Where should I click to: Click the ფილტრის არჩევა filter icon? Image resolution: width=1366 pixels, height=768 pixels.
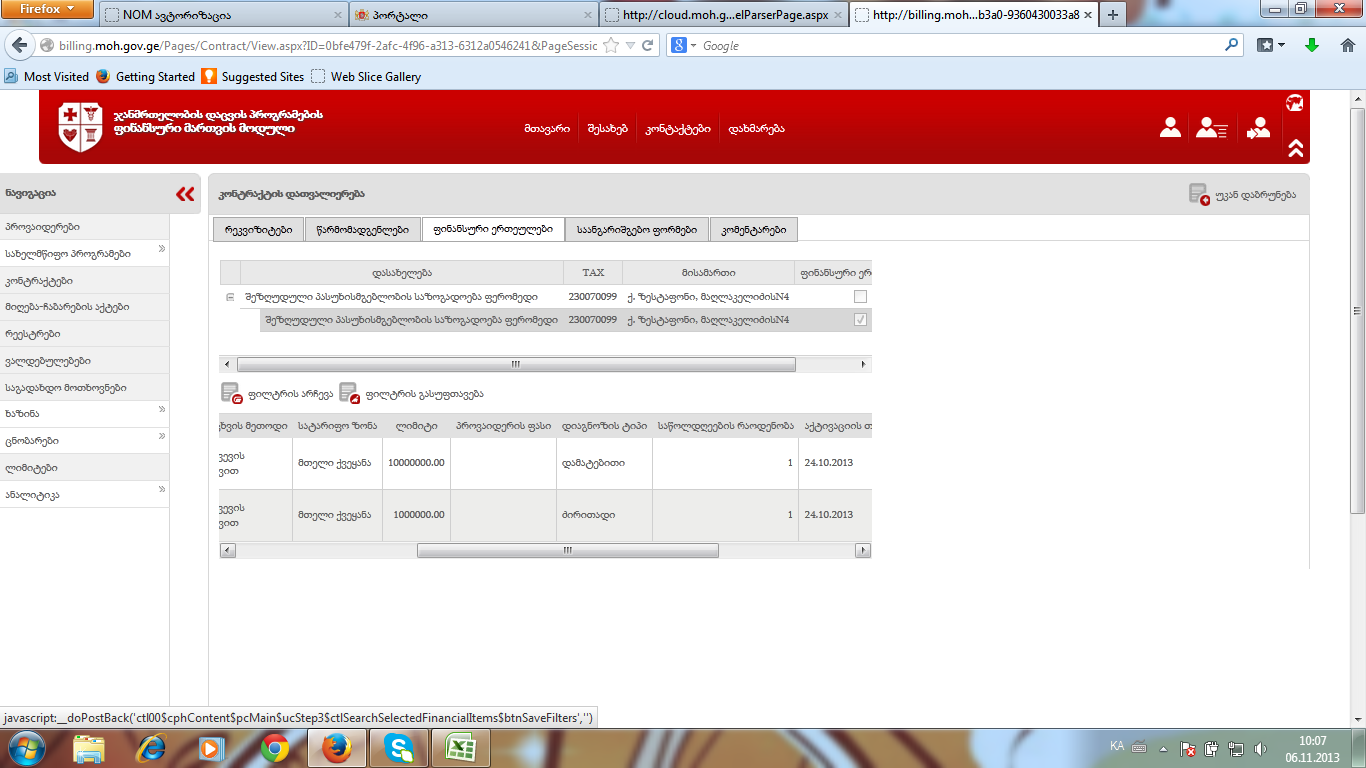point(231,393)
